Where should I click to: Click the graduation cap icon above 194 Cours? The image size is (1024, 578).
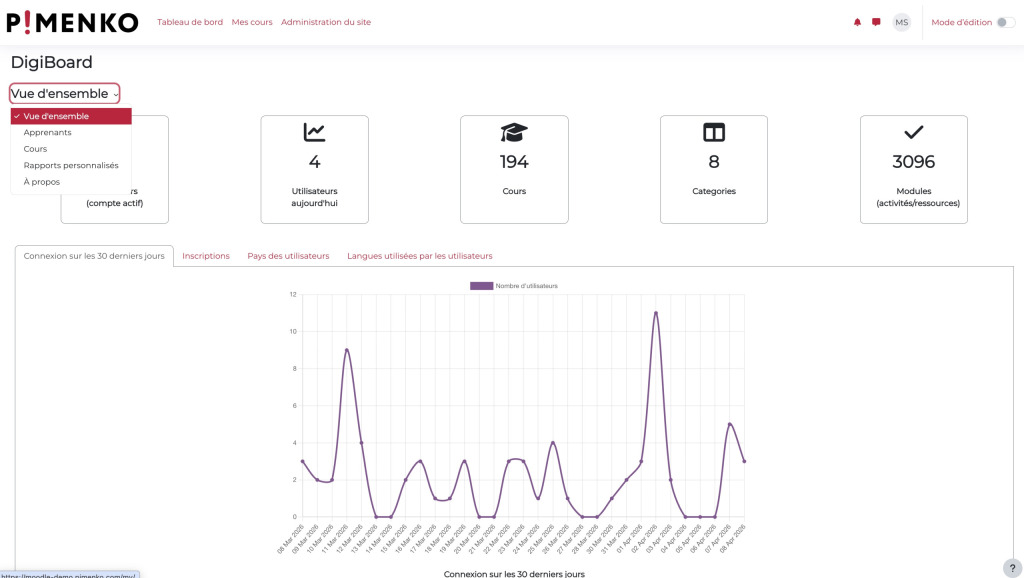point(514,130)
